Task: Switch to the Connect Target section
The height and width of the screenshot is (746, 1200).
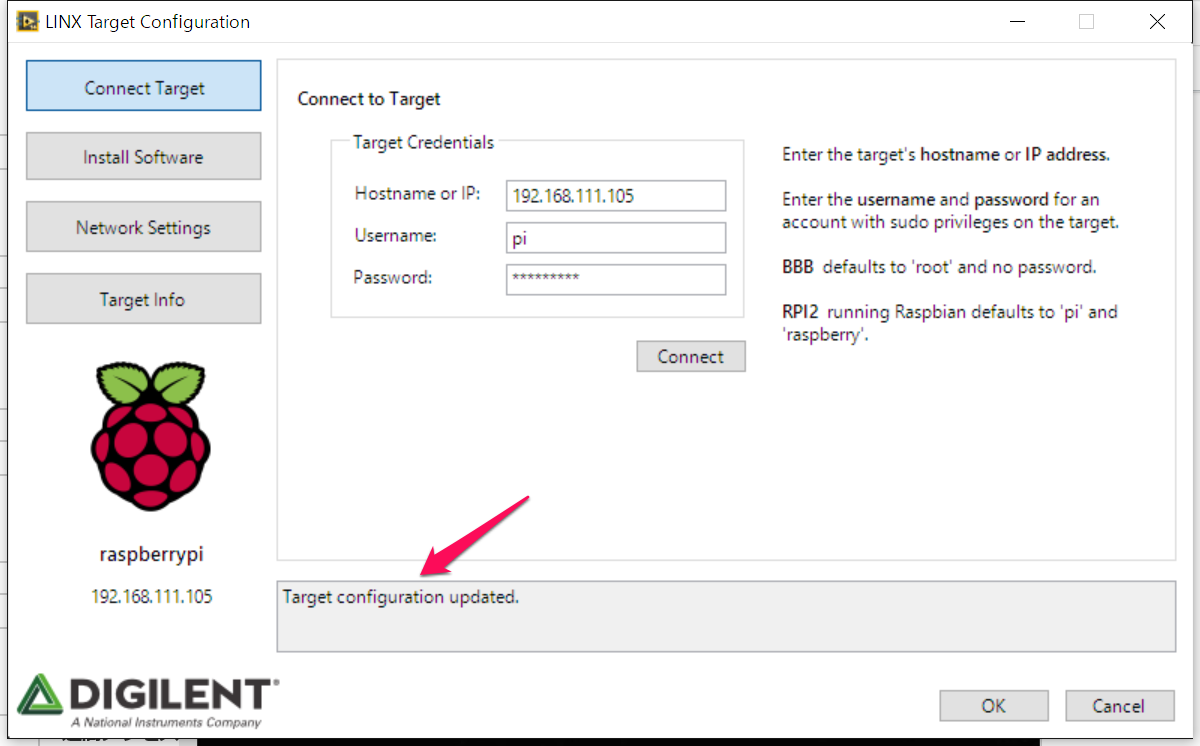Action: [x=143, y=87]
